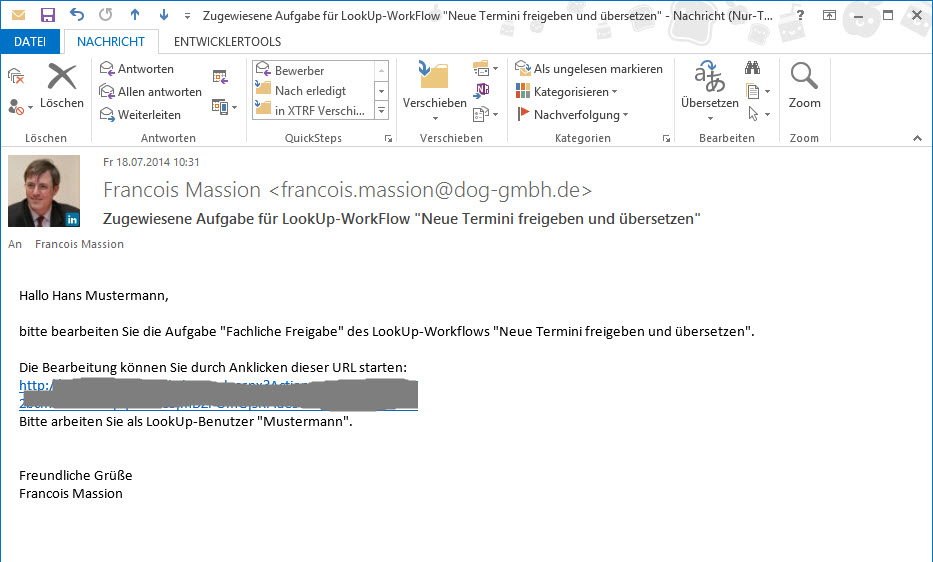Click the Undo arrow in title bar

[77, 14]
